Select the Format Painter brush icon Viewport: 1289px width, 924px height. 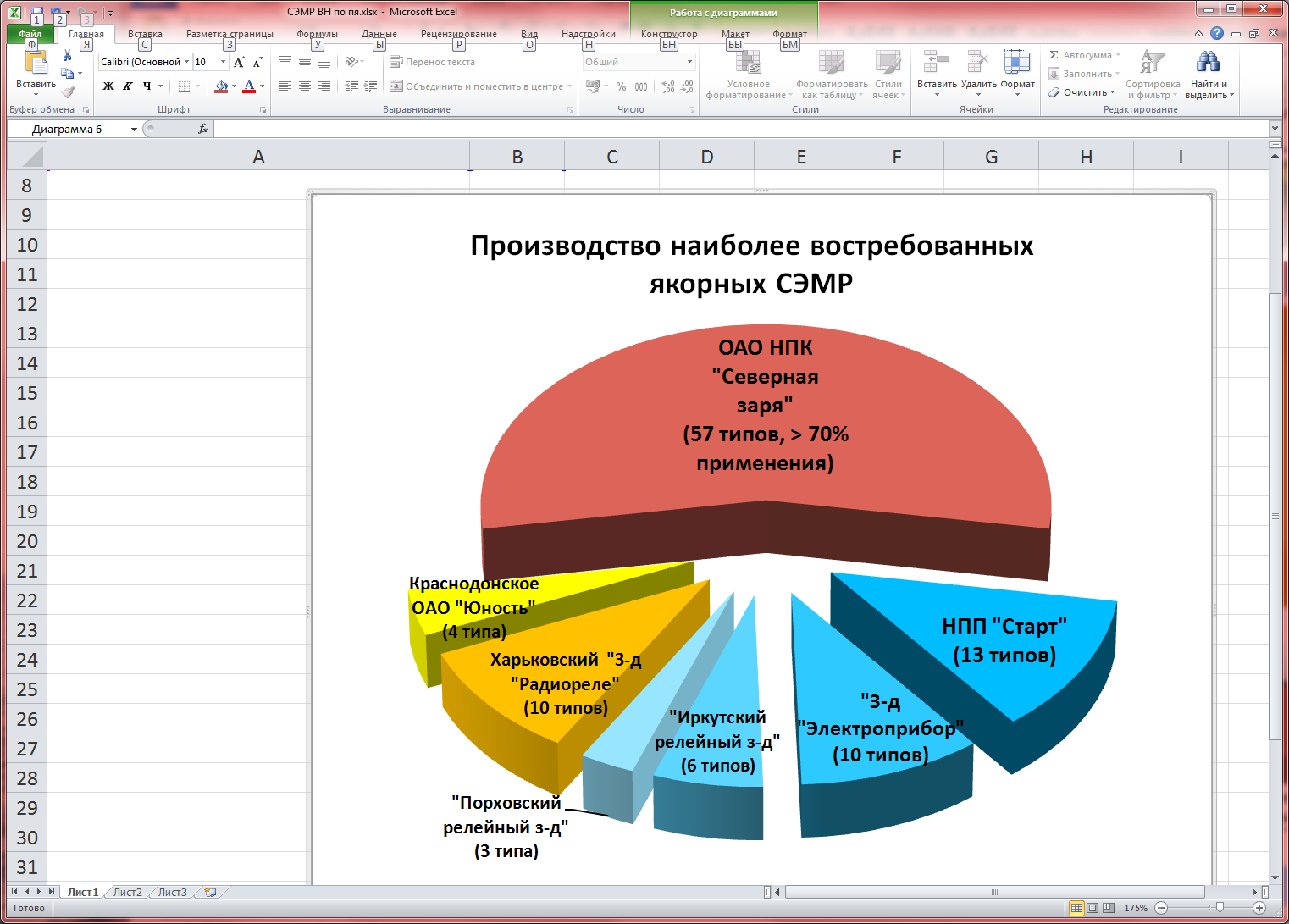(x=68, y=91)
